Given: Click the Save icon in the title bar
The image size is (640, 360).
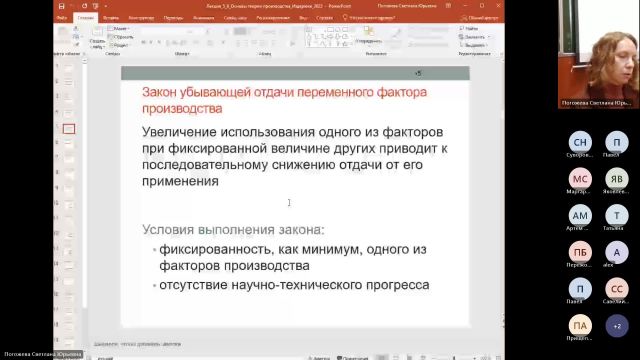Looking at the screenshot, I should 62,6.
